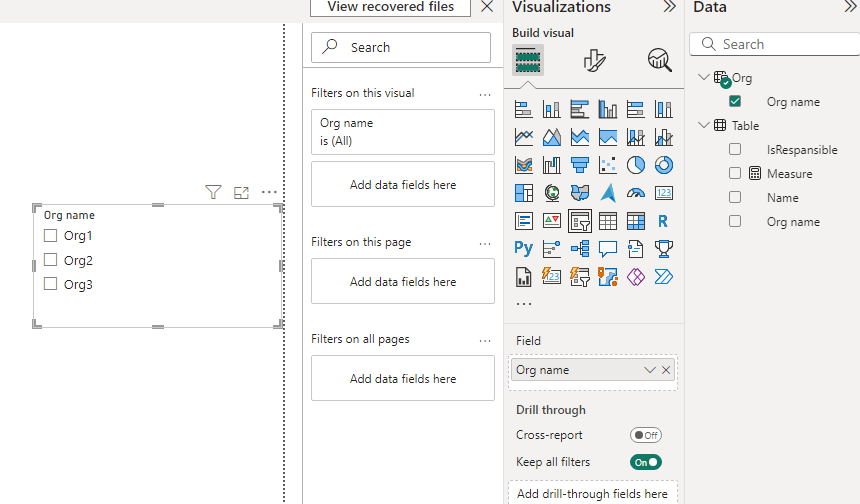The image size is (860, 504).
Task: Add a Filled map visual
Action: point(580,193)
